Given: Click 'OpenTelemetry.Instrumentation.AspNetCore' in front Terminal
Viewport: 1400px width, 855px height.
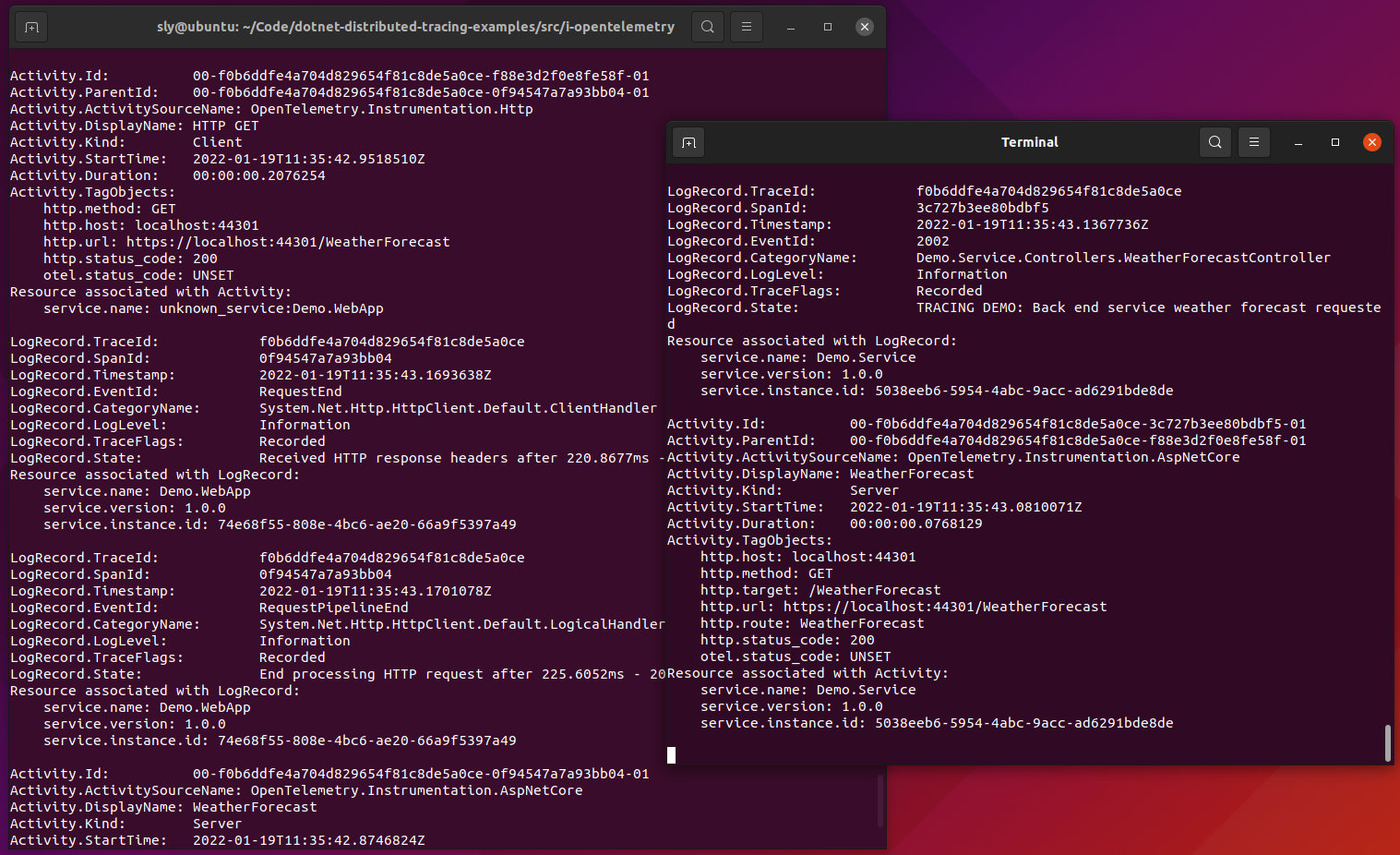Looking at the screenshot, I should click(x=1074, y=457).
